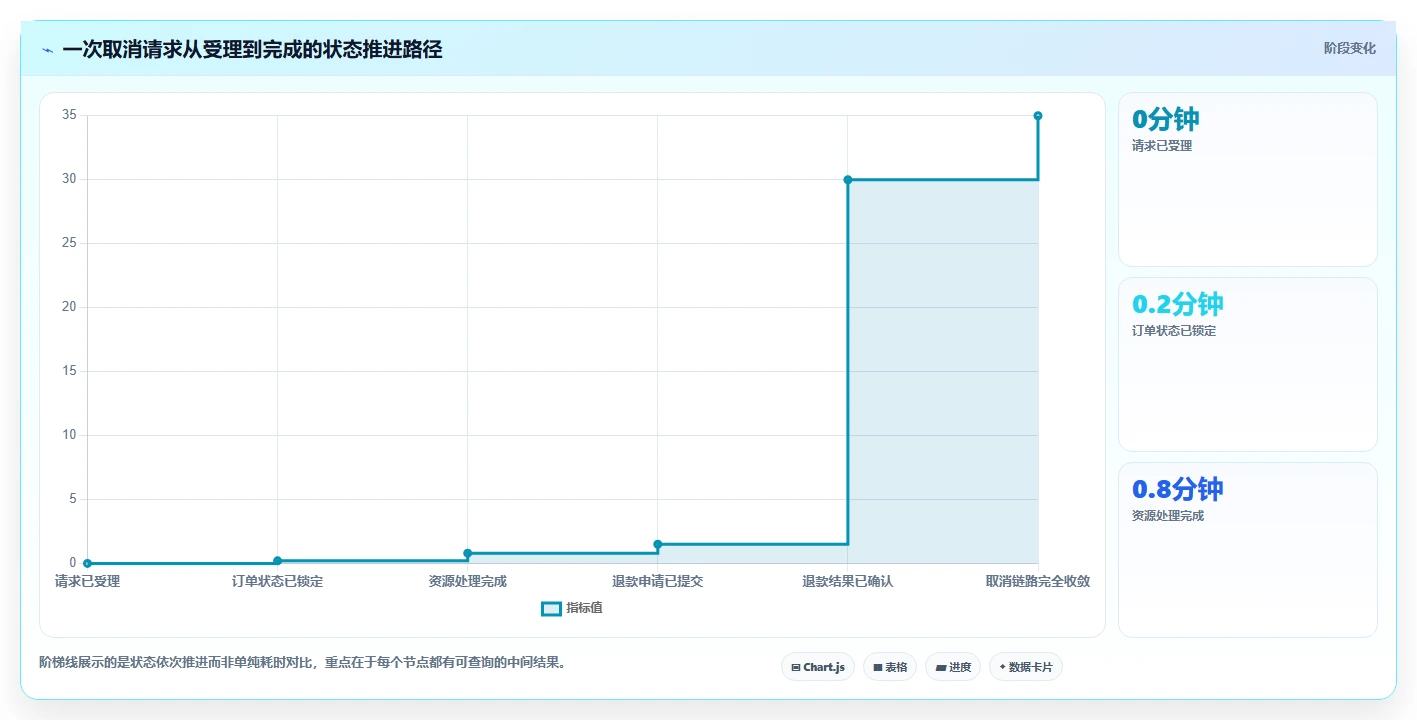The width and height of the screenshot is (1417, 720).
Task: Click the 指标值 legend label
Action: [585, 608]
